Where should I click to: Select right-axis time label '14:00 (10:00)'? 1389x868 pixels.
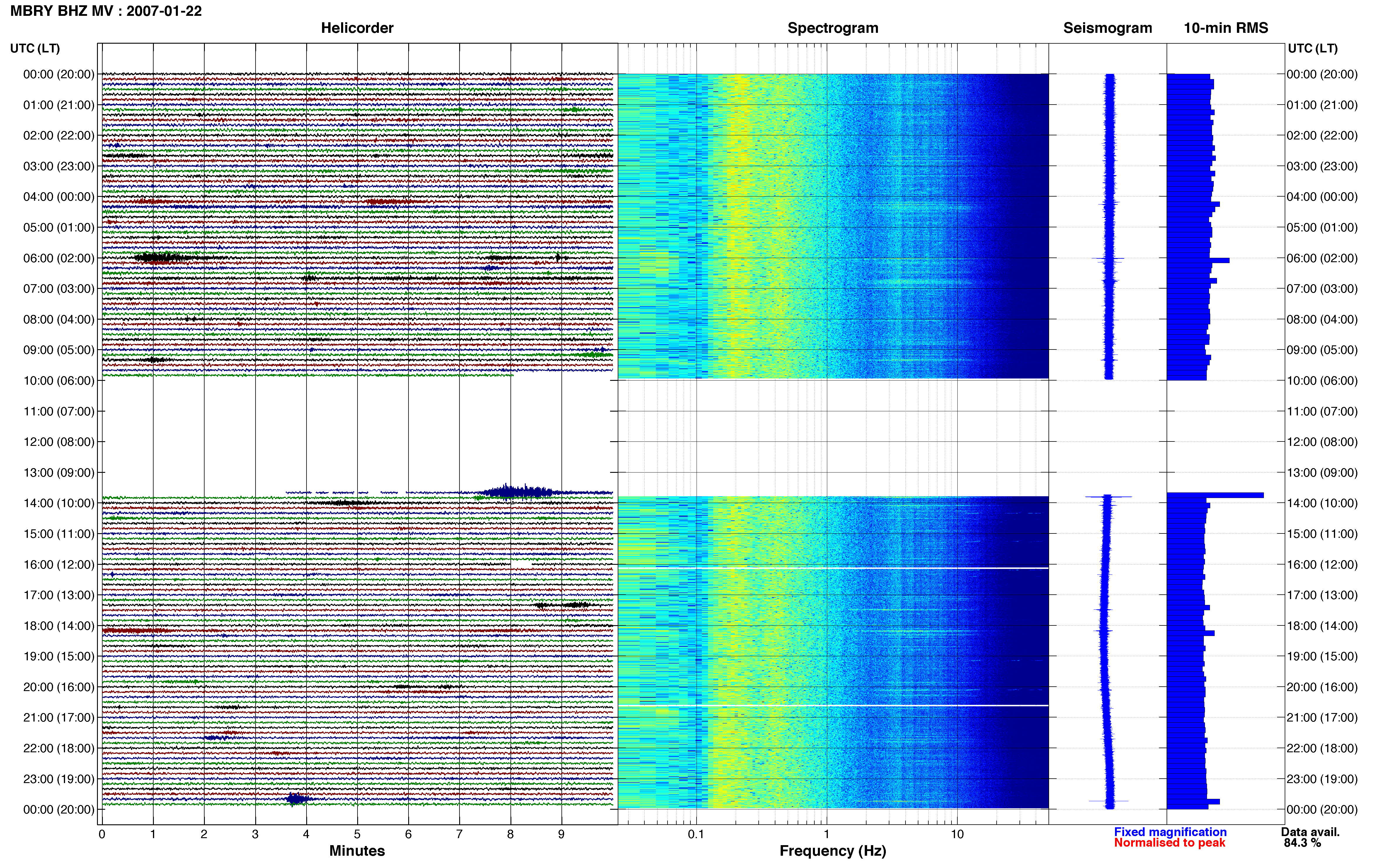[1322, 504]
